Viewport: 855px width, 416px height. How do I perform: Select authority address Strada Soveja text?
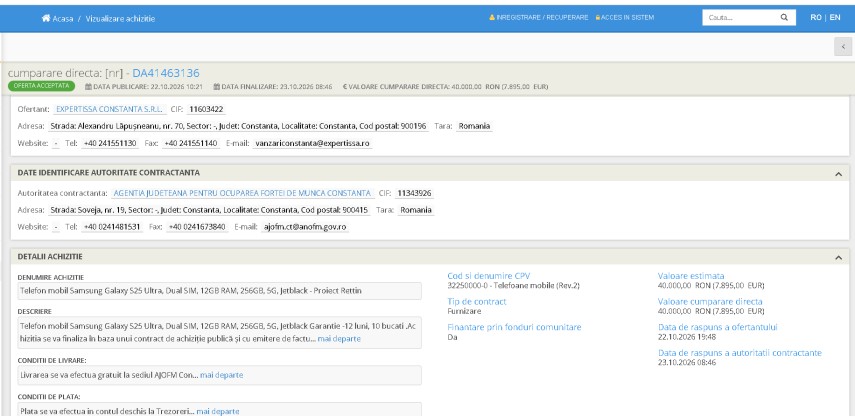[209, 210]
